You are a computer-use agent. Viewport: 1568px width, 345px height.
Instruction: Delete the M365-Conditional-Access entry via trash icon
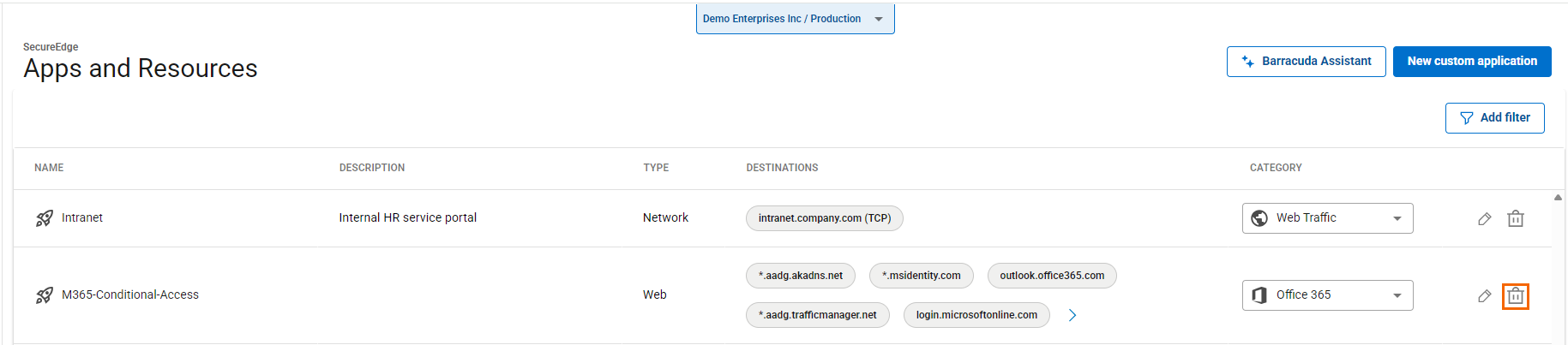(1515, 296)
